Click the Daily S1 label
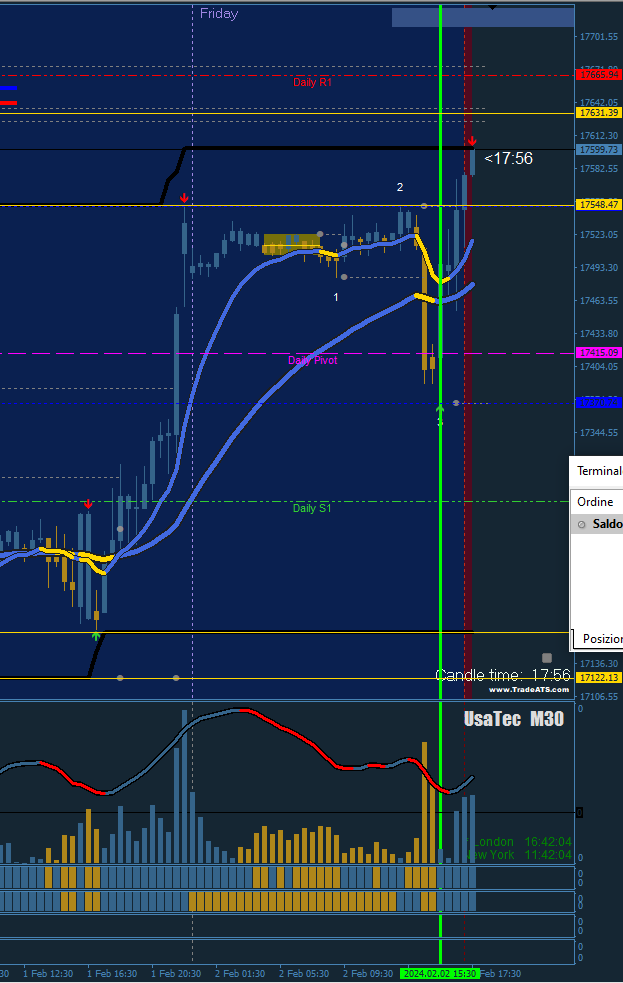The image size is (623, 983). 312,508
